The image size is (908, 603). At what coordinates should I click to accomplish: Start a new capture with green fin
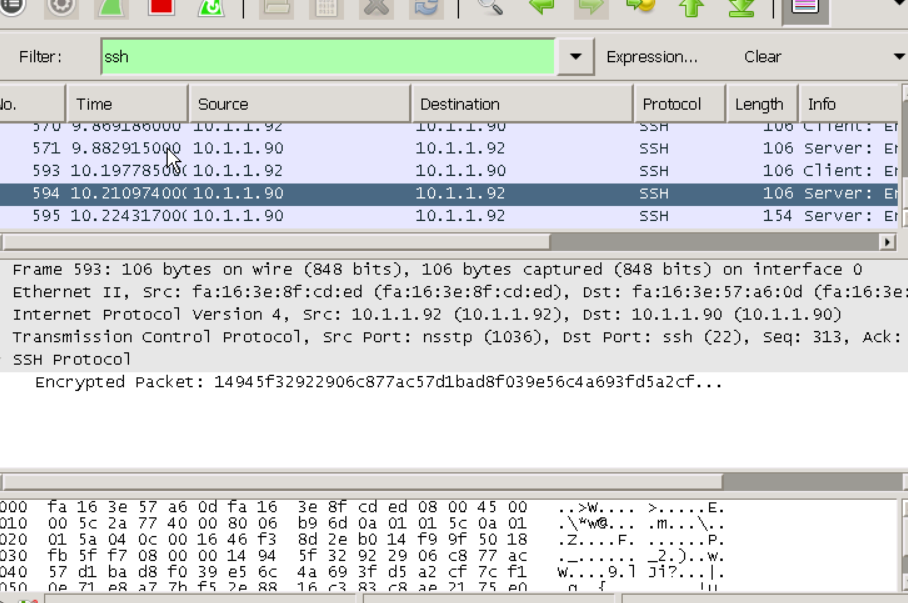[111, 6]
